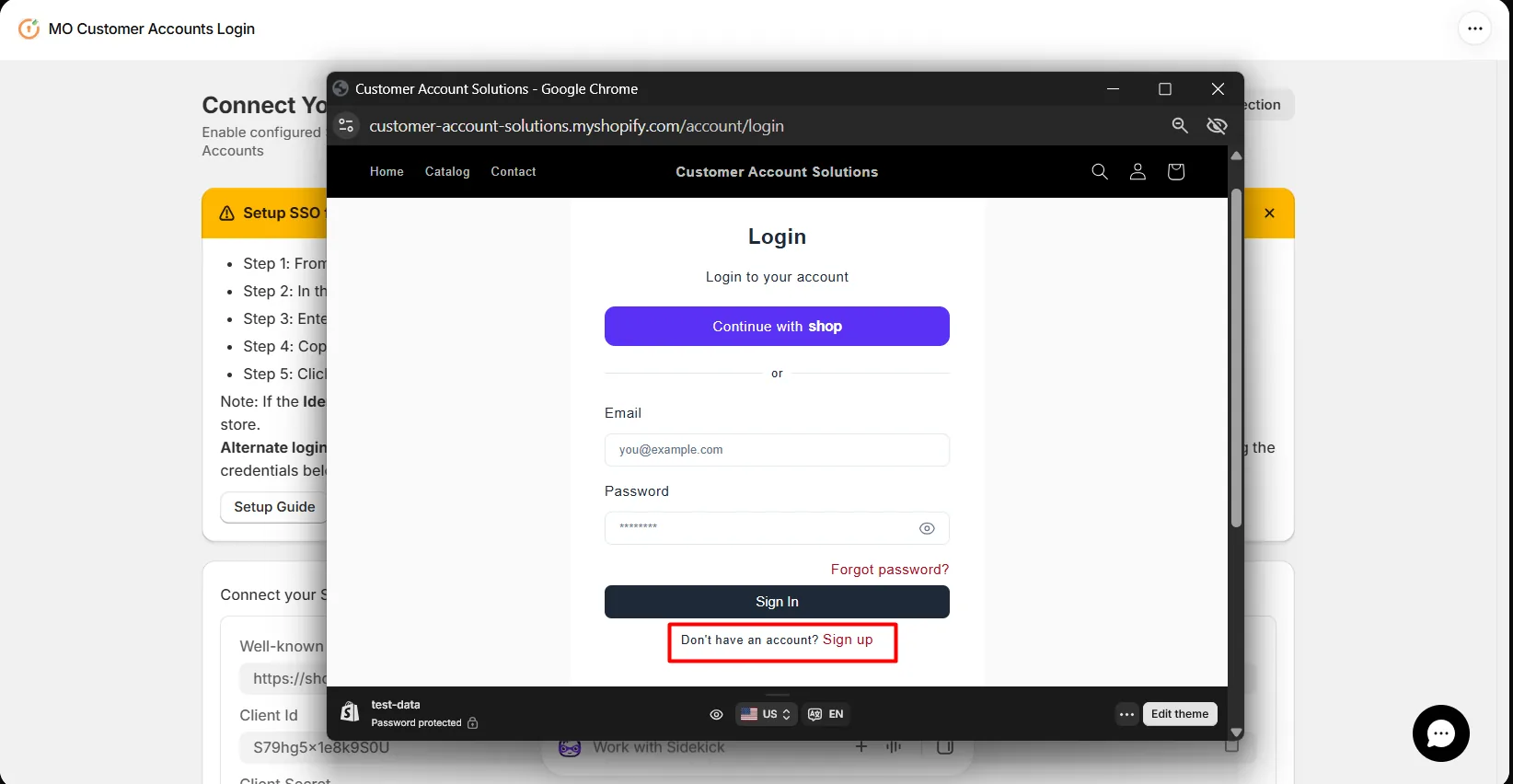Click the Setup SSO warning triangle icon
1513x784 pixels.
[x=227, y=213]
